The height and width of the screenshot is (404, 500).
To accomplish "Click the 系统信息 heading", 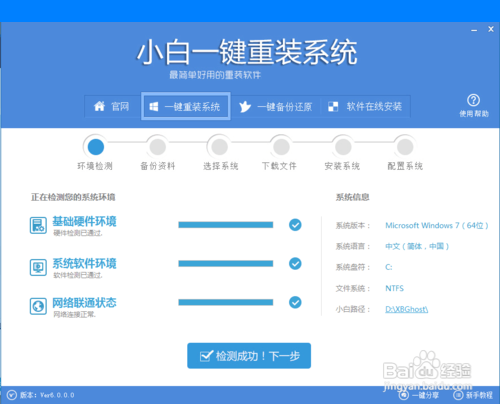I will [352, 197].
